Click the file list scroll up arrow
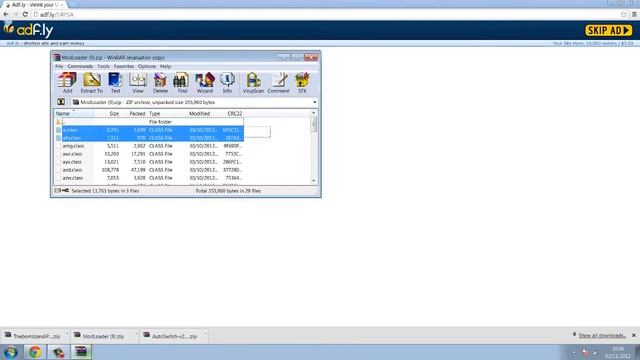This screenshot has height=360, width=640. tap(314, 113)
